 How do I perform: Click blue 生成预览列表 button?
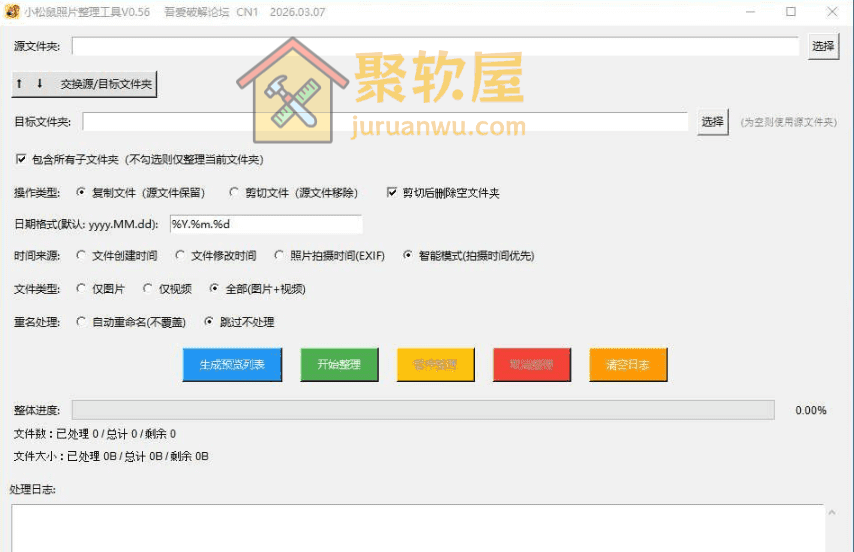(x=233, y=365)
